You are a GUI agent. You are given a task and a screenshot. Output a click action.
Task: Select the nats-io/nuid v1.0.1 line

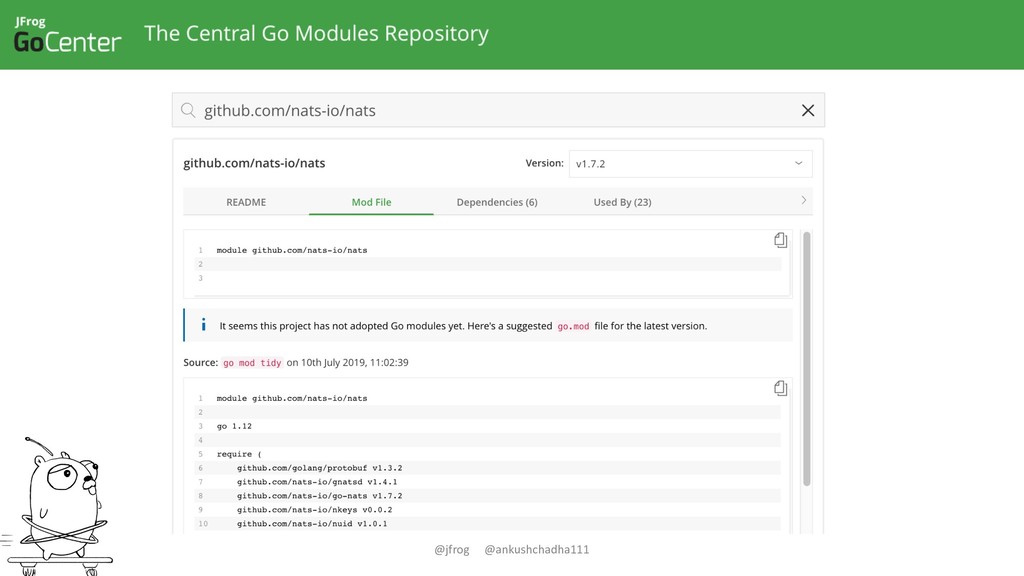(x=312, y=524)
